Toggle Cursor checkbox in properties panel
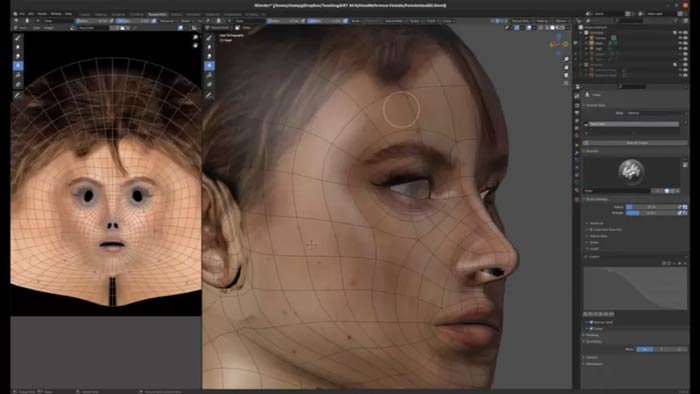700x394 pixels. click(591, 328)
